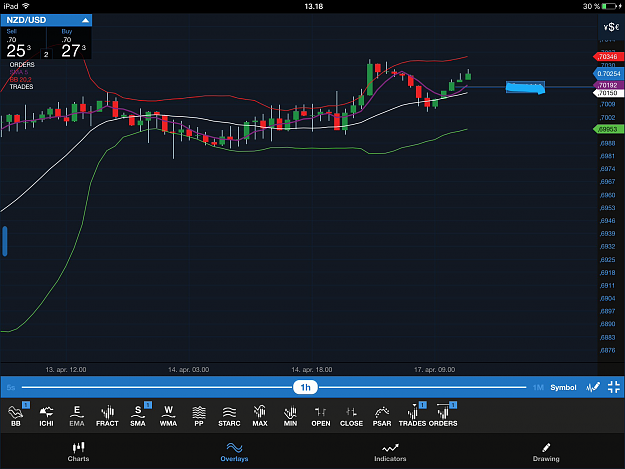Screen dimensions: 625x469
Task: Open the Charts tab
Action: (x=78, y=451)
